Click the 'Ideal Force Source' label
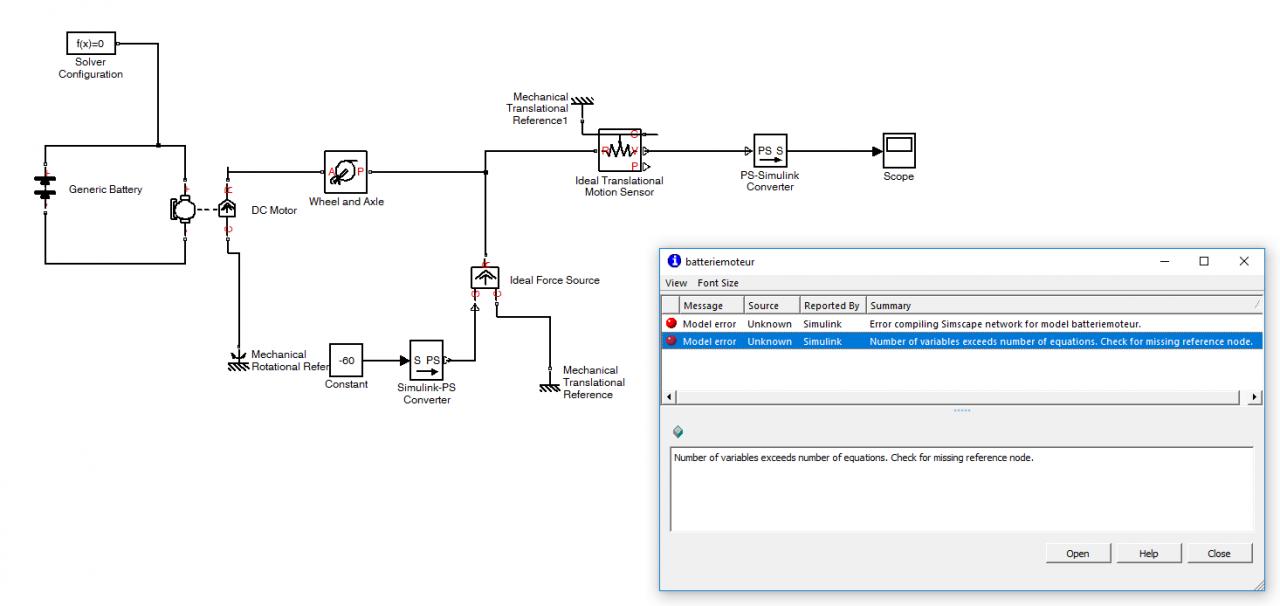This screenshot has height=606, width=1280. tap(555, 280)
